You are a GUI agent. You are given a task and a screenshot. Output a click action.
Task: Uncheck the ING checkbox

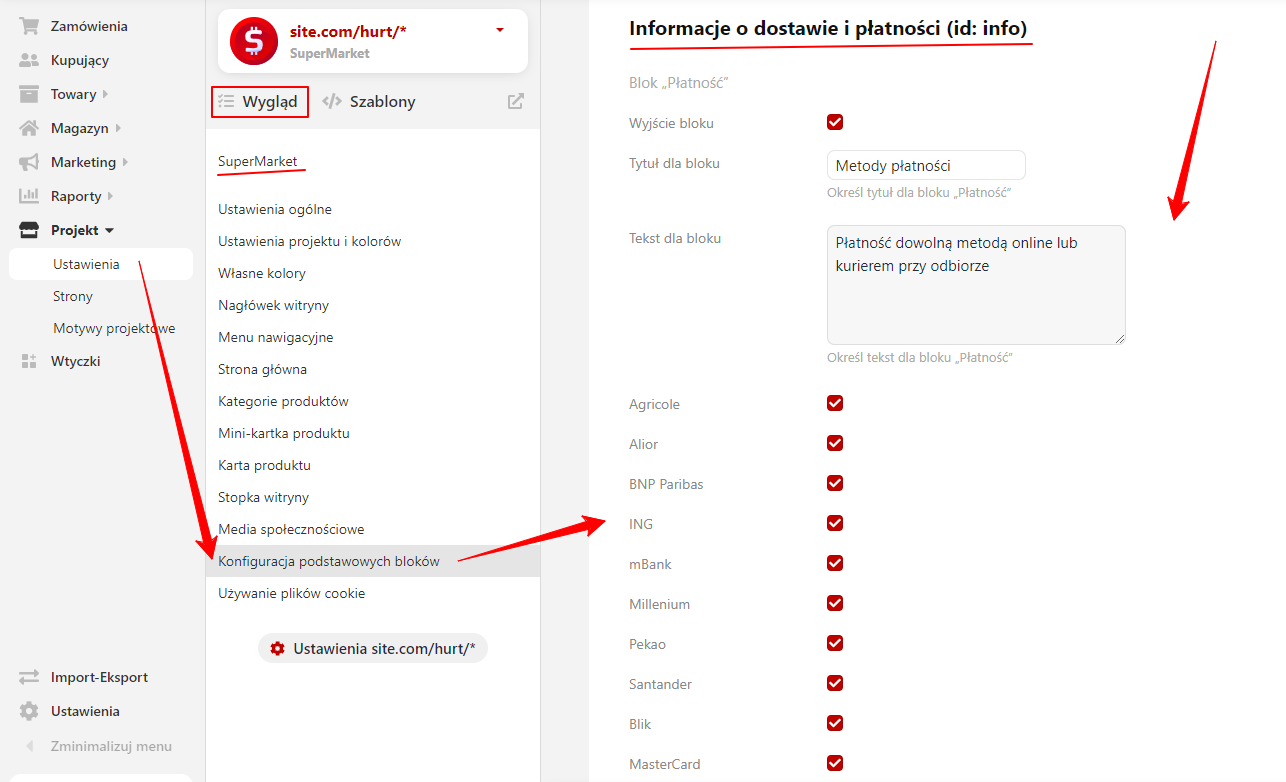(835, 523)
